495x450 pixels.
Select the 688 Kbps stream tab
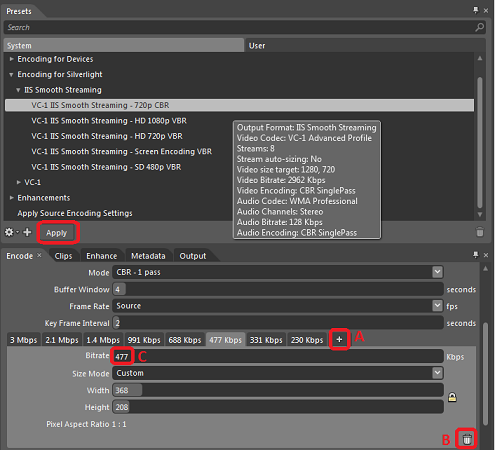pos(185,340)
